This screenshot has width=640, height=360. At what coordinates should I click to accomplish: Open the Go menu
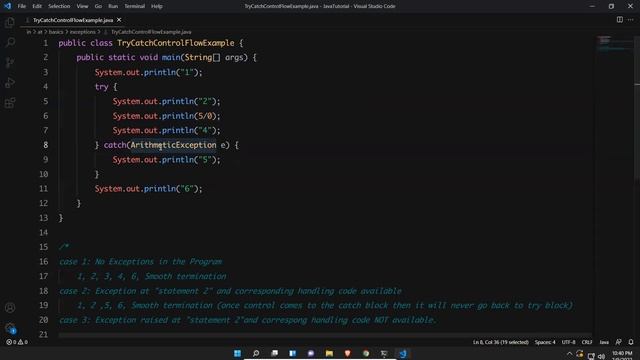pyautogui.click(x=98, y=6)
